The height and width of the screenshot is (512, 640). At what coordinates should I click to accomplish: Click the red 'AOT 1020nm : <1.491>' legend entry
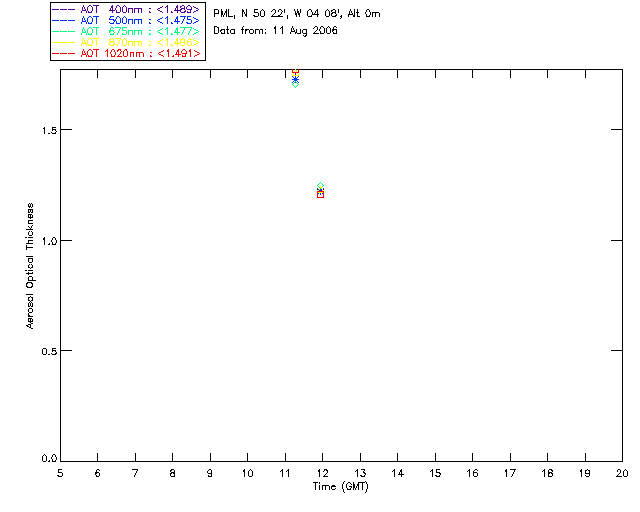pyautogui.click(x=127, y=53)
